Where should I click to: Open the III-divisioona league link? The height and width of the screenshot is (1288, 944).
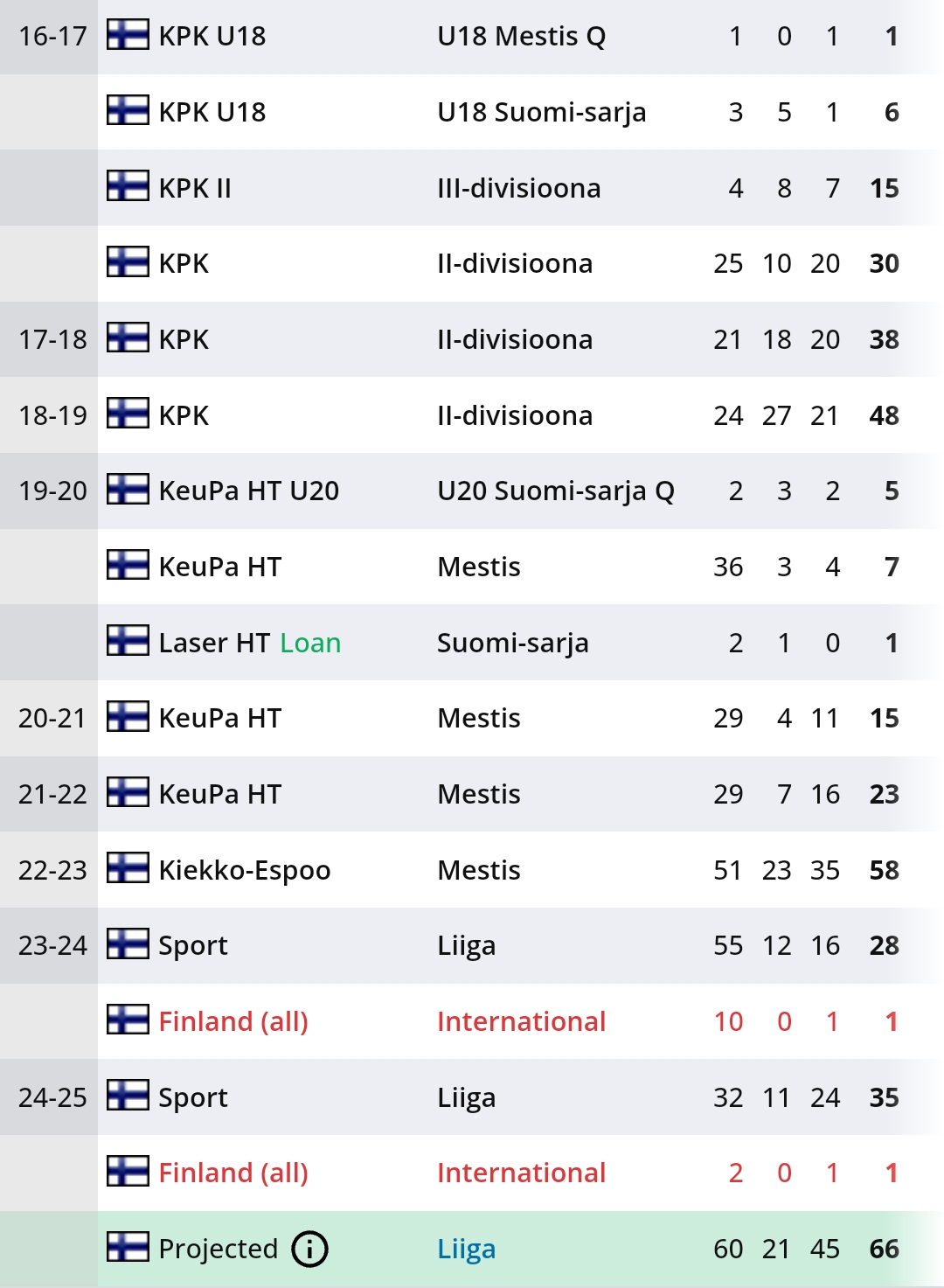518,188
